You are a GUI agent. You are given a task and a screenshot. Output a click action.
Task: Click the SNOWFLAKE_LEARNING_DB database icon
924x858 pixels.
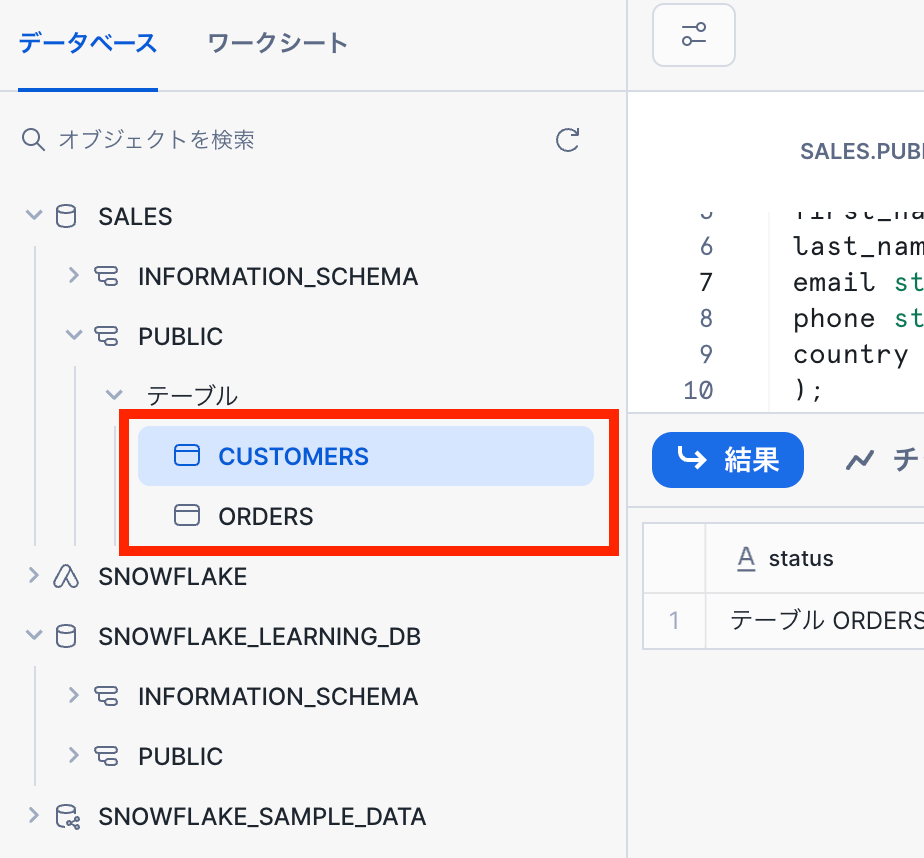click(x=66, y=636)
